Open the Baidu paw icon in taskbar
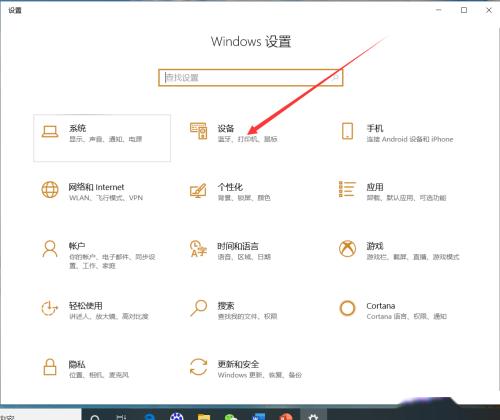The height and width of the screenshot is (420, 500). tap(177, 416)
